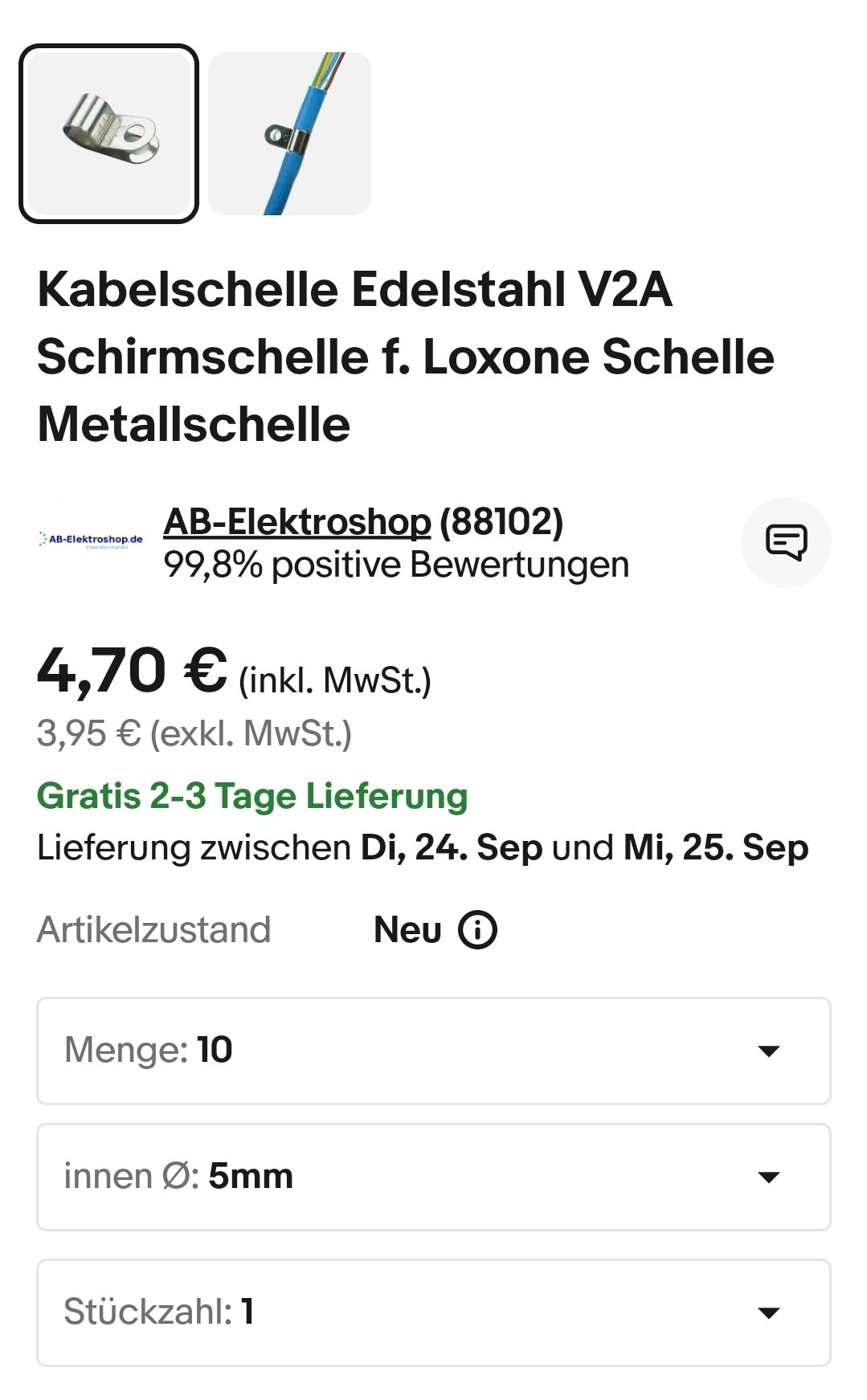Click the info icon beside Neu
Viewport: 867px width, 1400px height.
pyautogui.click(x=477, y=930)
